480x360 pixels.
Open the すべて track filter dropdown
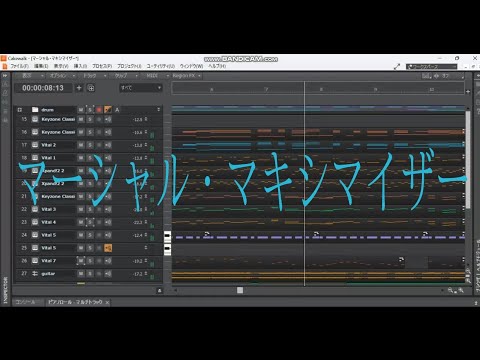tap(141, 88)
